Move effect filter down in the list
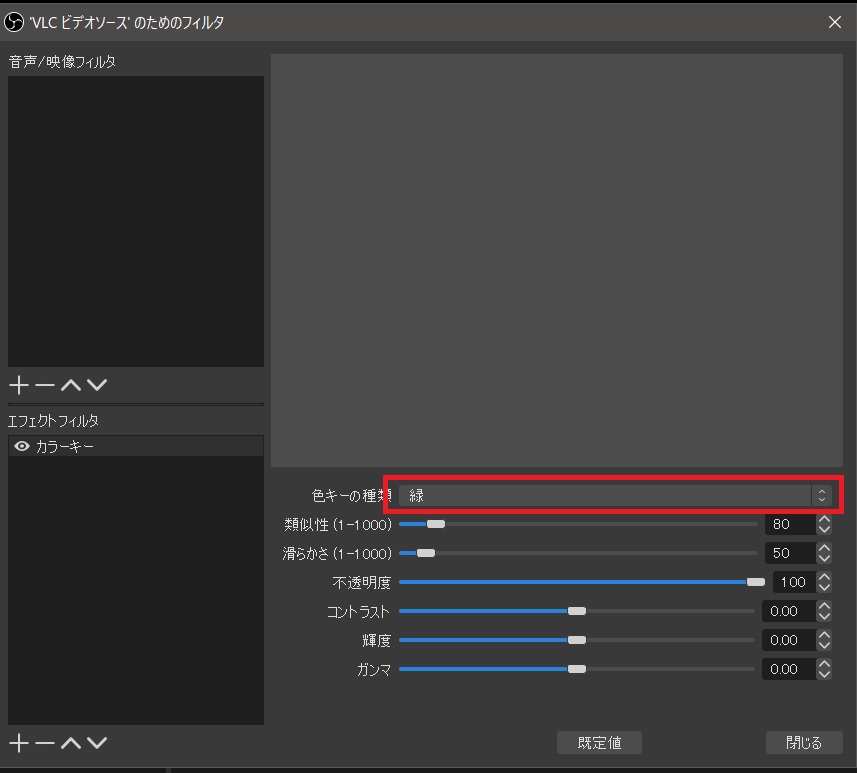The width and height of the screenshot is (857, 773). [95, 742]
